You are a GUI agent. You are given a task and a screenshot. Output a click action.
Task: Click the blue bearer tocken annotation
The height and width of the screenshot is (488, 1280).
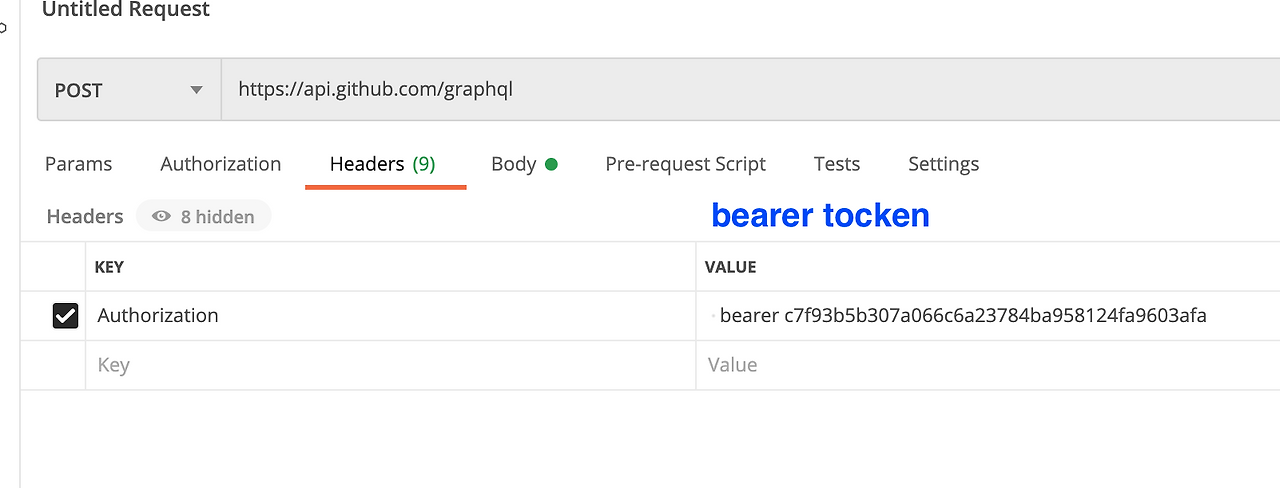click(821, 215)
